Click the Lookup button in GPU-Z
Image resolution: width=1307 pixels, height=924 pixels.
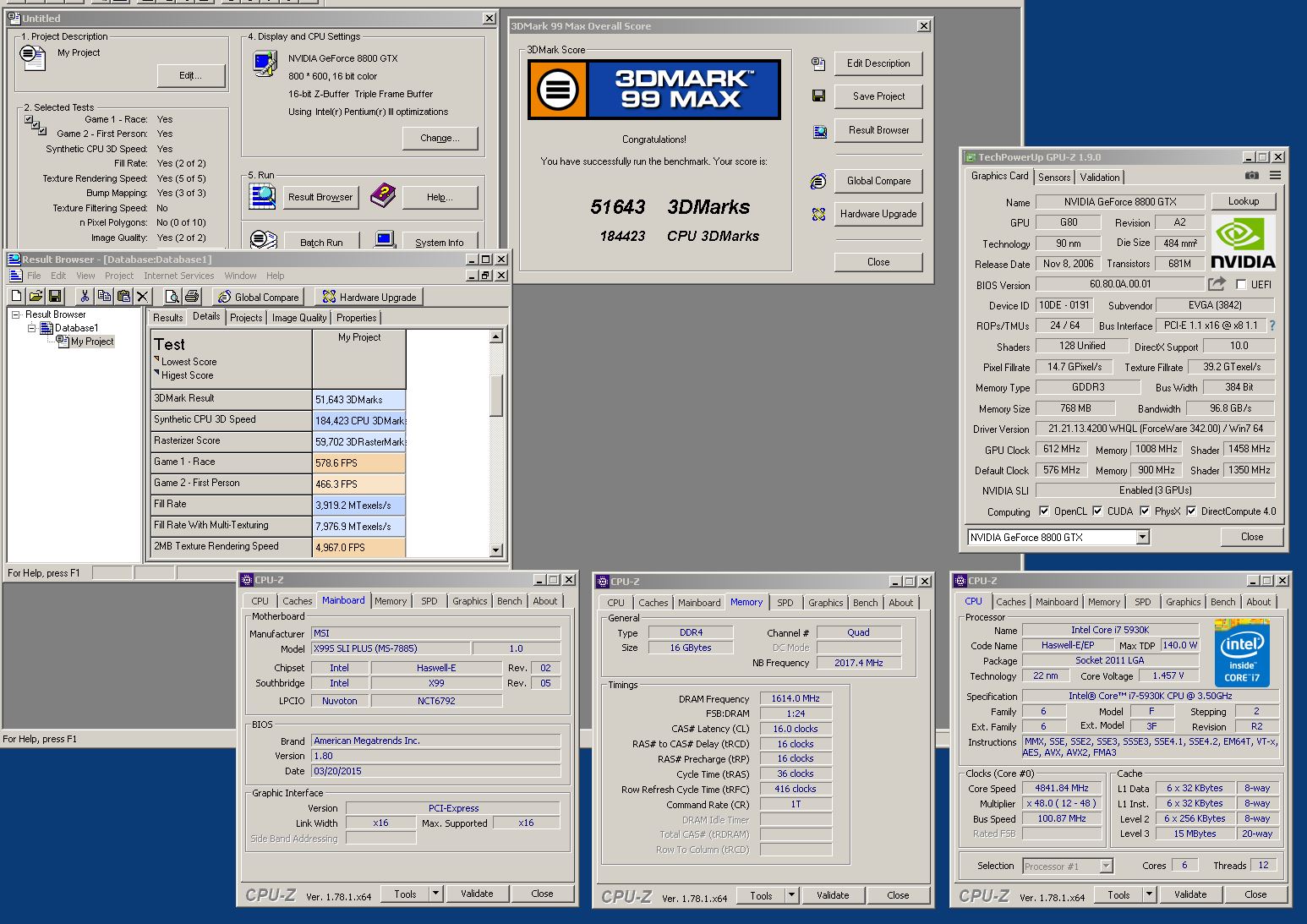pos(1244,201)
